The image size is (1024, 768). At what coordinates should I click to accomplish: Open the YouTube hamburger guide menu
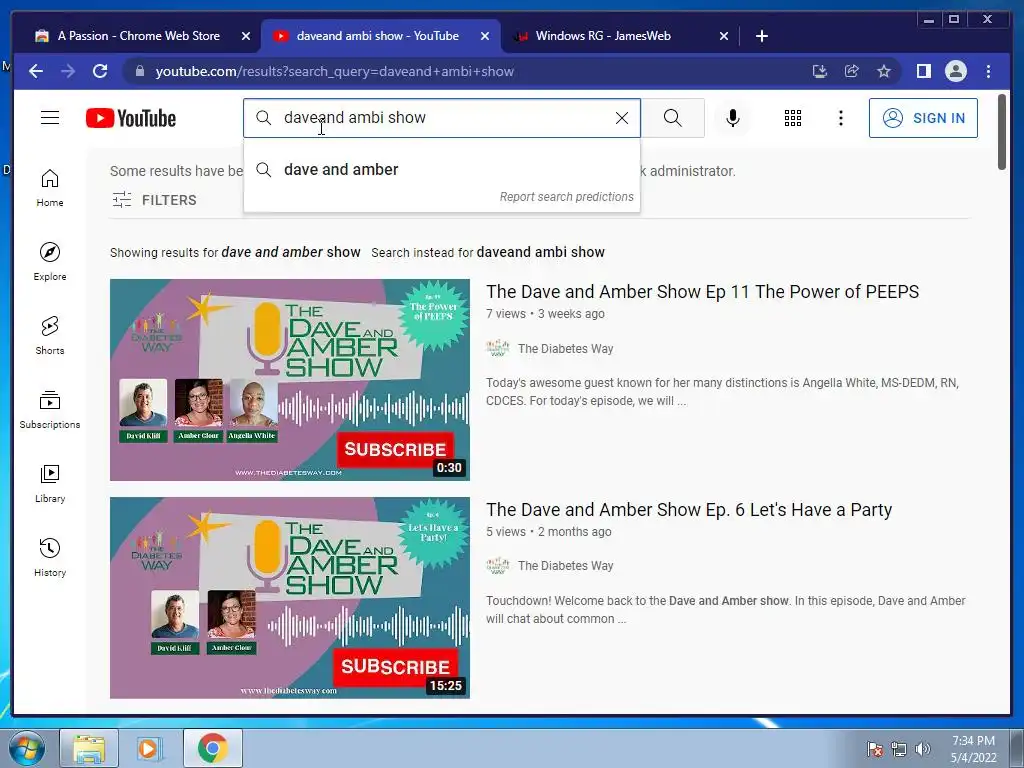point(50,118)
